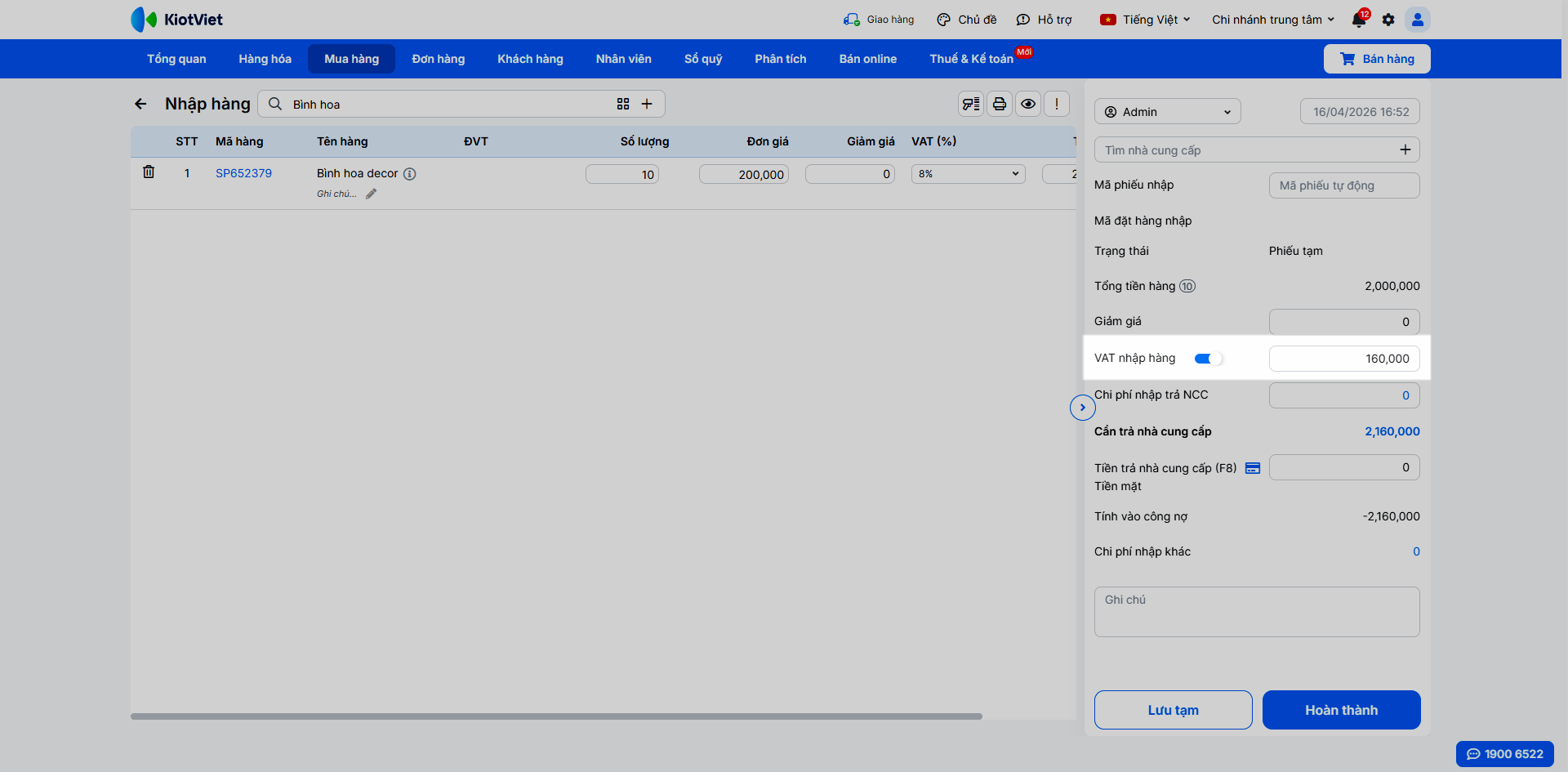The height and width of the screenshot is (772, 1568).
Task: Open the Chi nhánh trung tâm dropdown
Action: tap(1273, 20)
